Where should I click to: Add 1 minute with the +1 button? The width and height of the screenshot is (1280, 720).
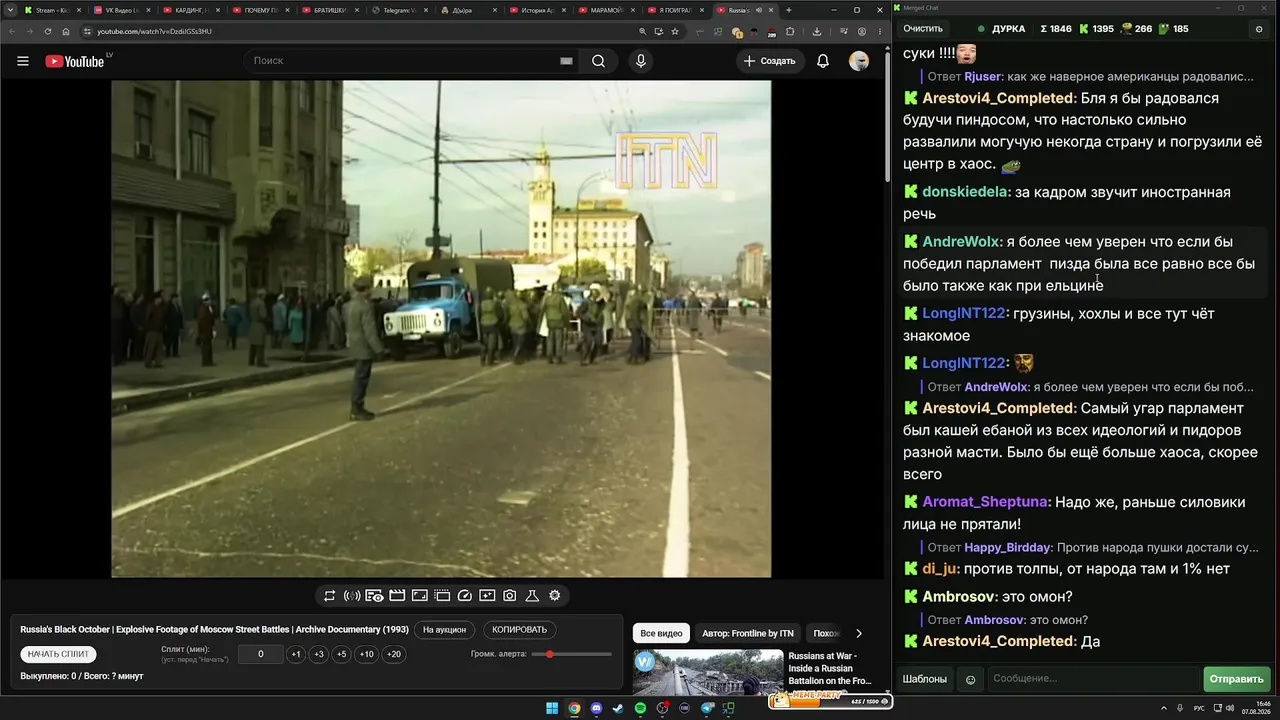click(296, 654)
